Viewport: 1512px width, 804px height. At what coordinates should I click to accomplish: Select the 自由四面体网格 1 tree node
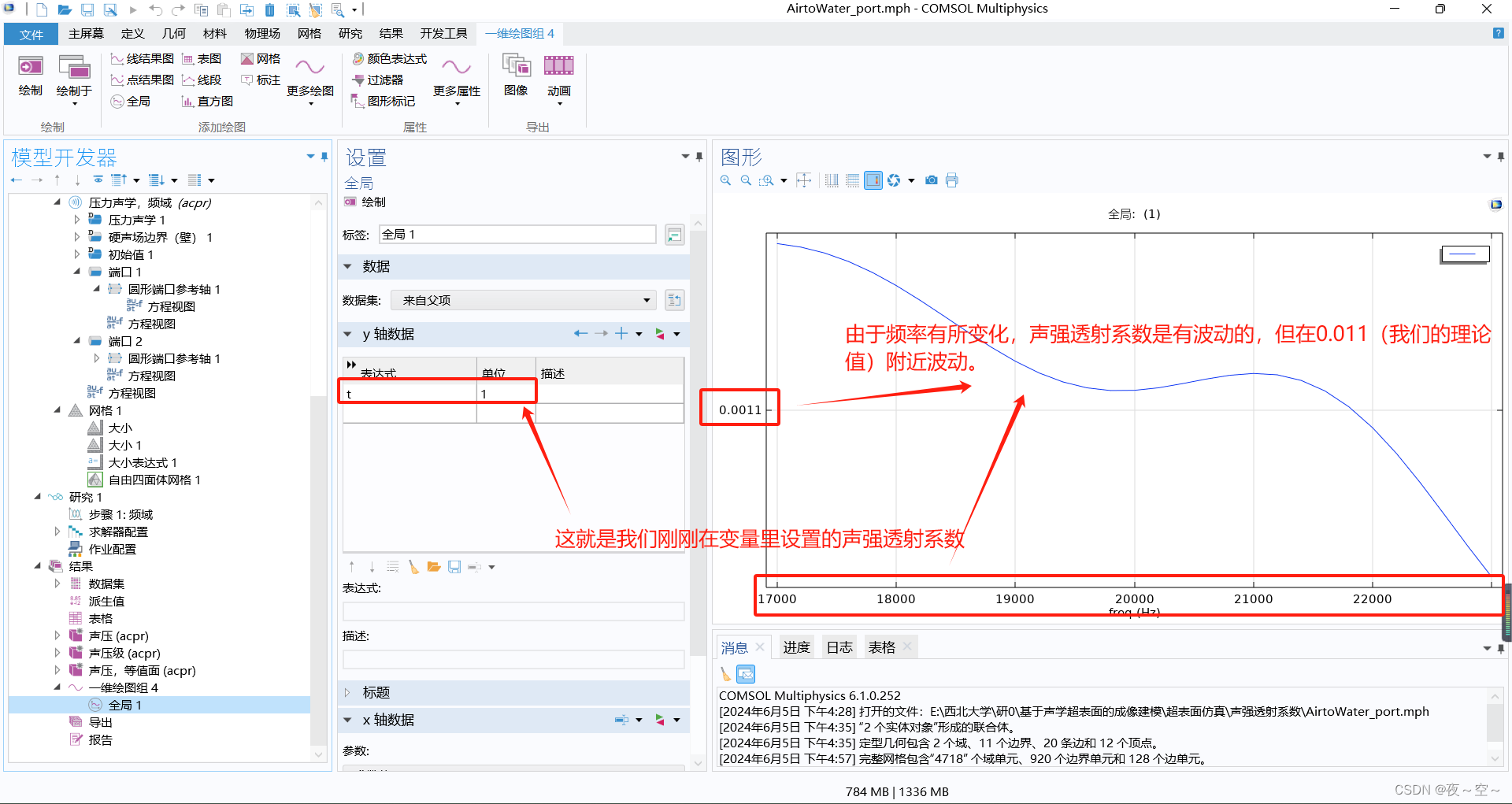click(154, 480)
